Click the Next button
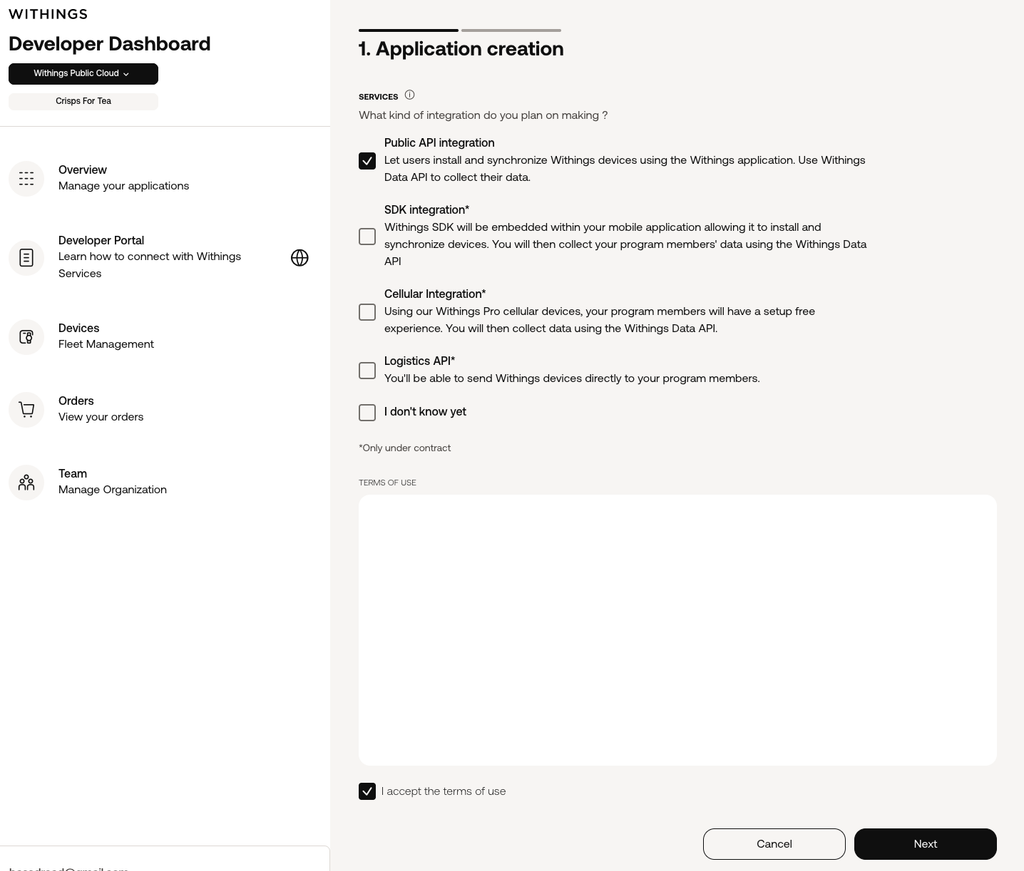This screenshot has width=1024, height=871. pos(925,844)
